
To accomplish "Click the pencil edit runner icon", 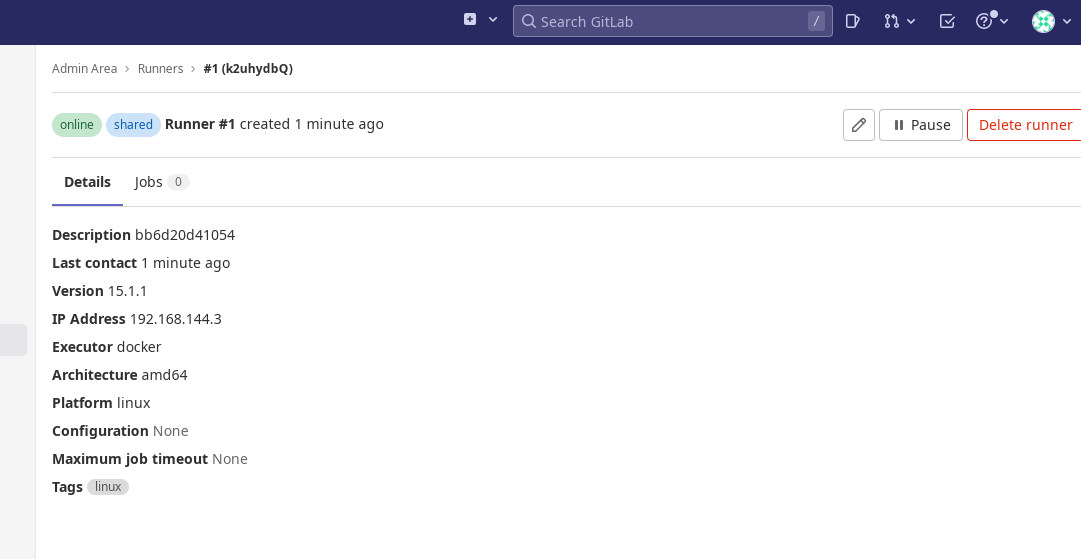I will 858,125.
